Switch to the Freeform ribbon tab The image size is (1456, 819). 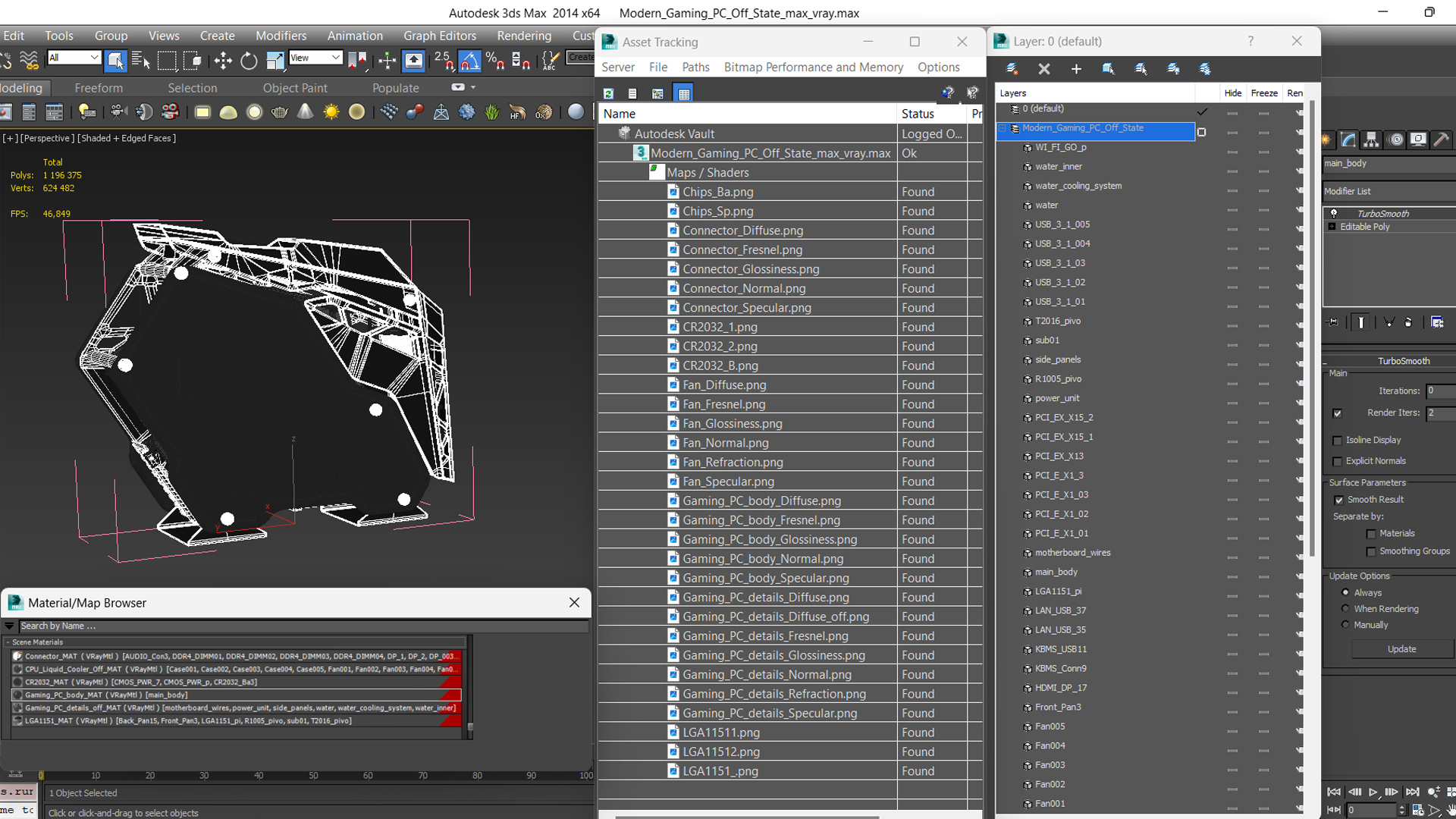99,88
